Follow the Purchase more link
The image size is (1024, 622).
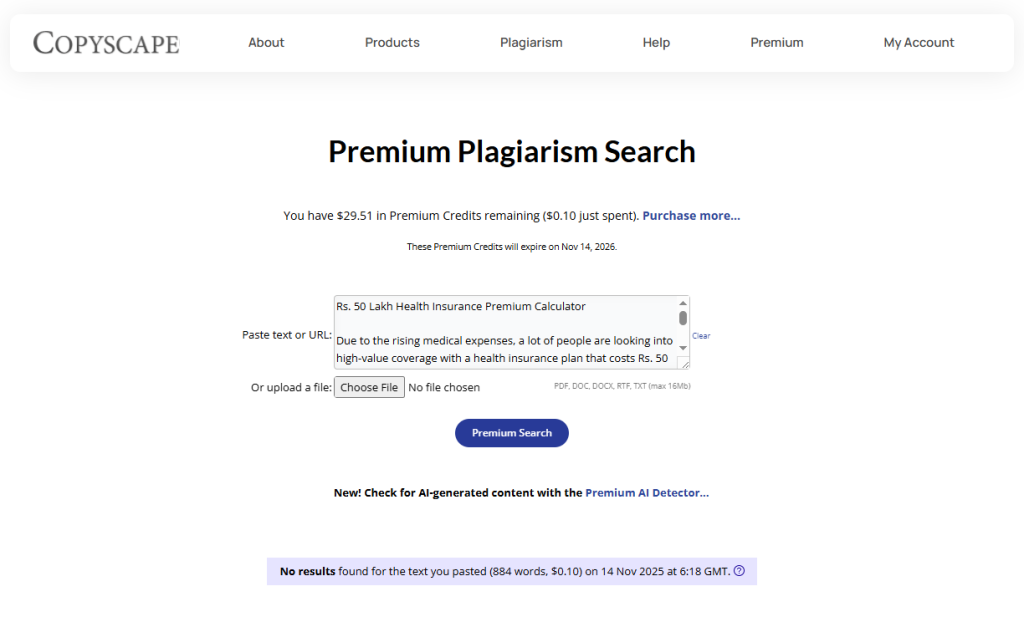click(x=691, y=216)
